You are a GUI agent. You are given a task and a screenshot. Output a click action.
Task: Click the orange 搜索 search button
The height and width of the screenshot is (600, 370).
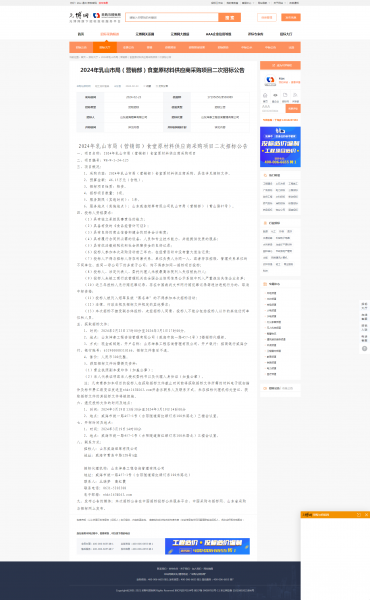pos(230,18)
